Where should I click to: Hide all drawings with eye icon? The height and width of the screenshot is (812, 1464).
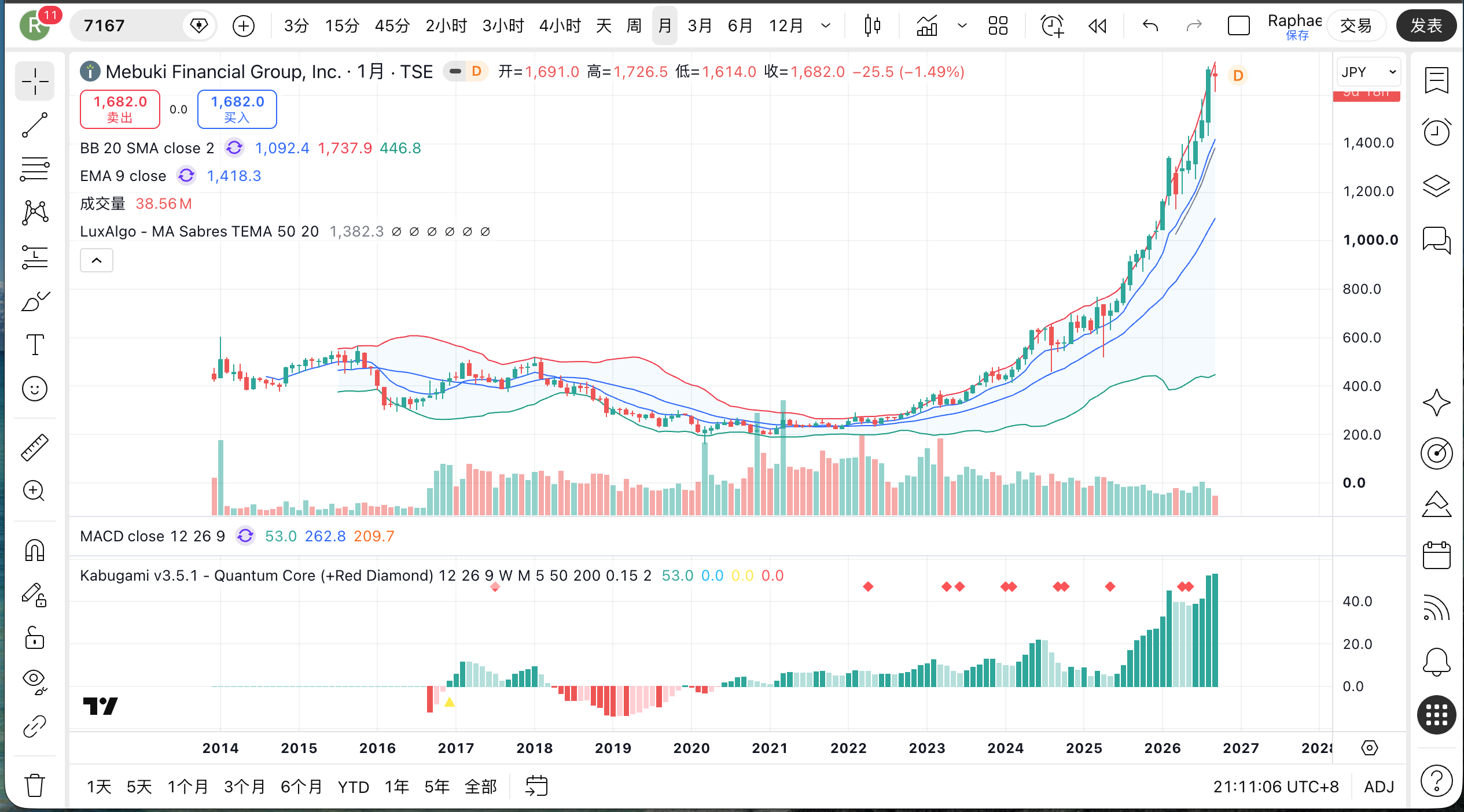click(x=35, y=682)
